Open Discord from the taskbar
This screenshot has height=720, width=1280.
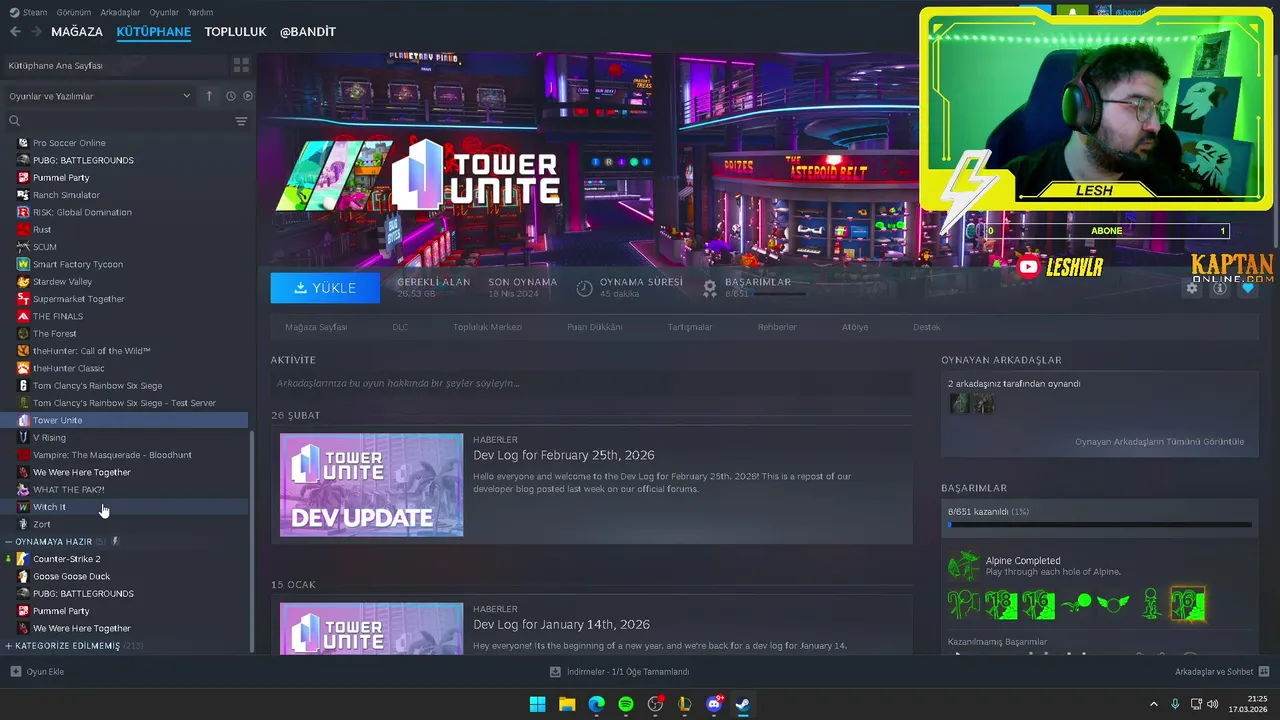pos(714,704)
